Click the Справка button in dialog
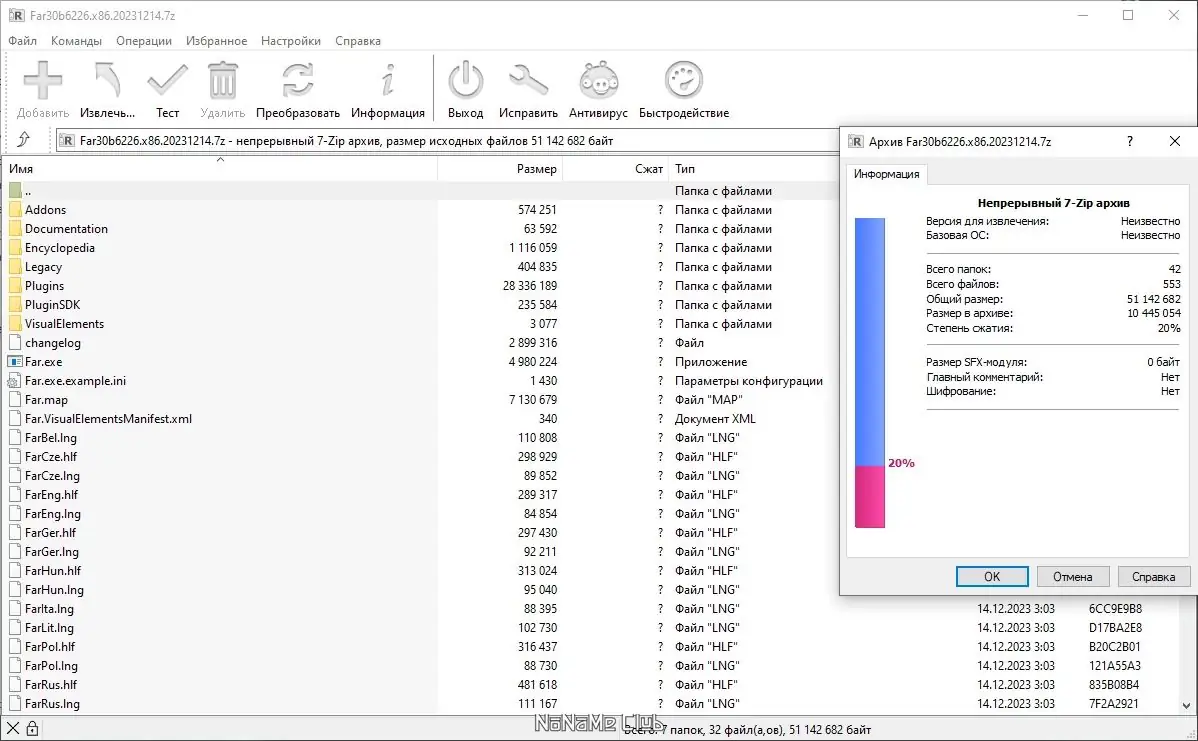 pyautogui.click(x=1153, y=577)
